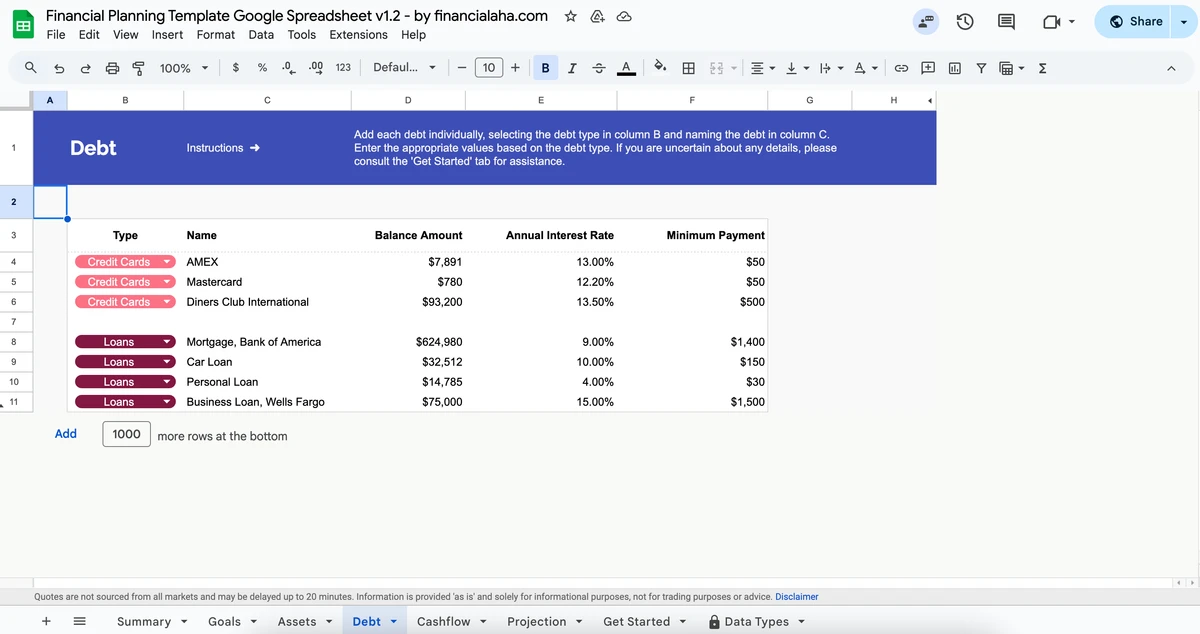Click the Insert chart icon

[954, 68]
